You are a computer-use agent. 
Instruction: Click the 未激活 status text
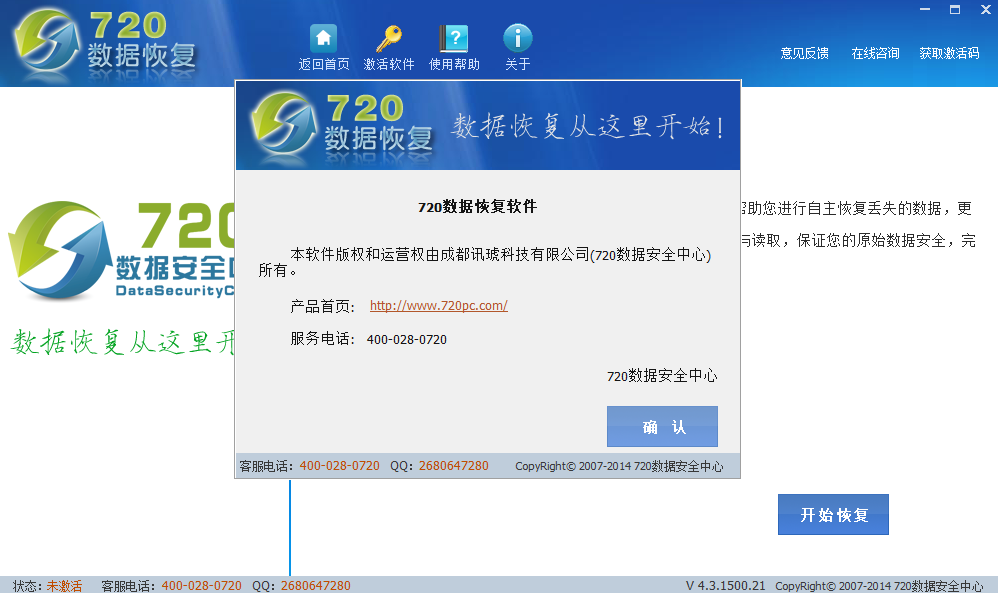pyautogui.click(x=64, y=585)
